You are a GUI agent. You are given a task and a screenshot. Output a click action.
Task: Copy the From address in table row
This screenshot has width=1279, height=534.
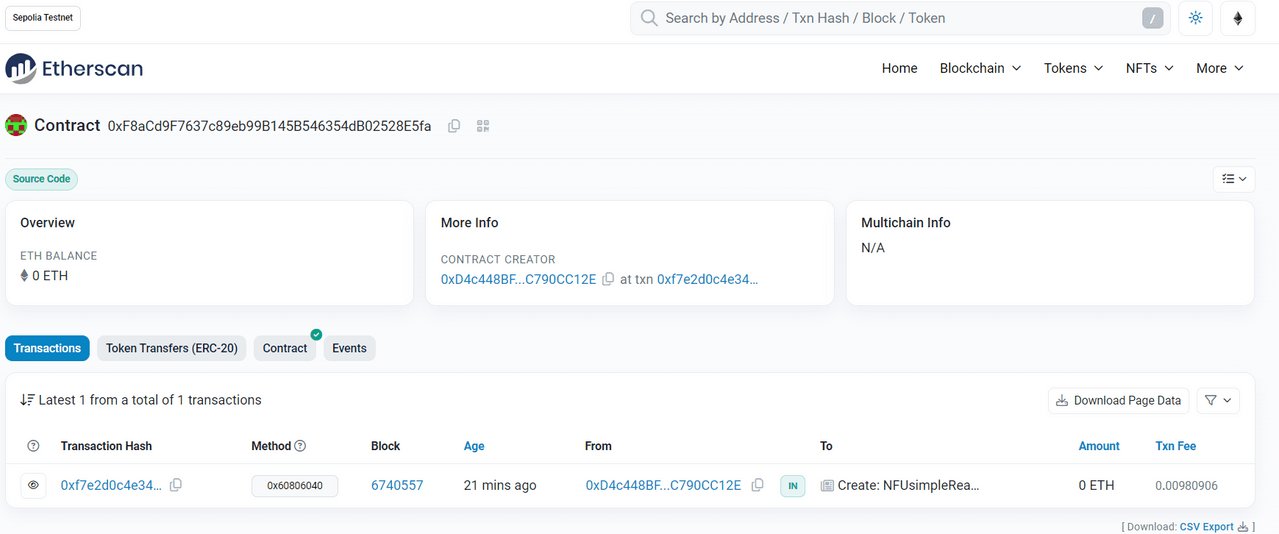pos(757,485)
